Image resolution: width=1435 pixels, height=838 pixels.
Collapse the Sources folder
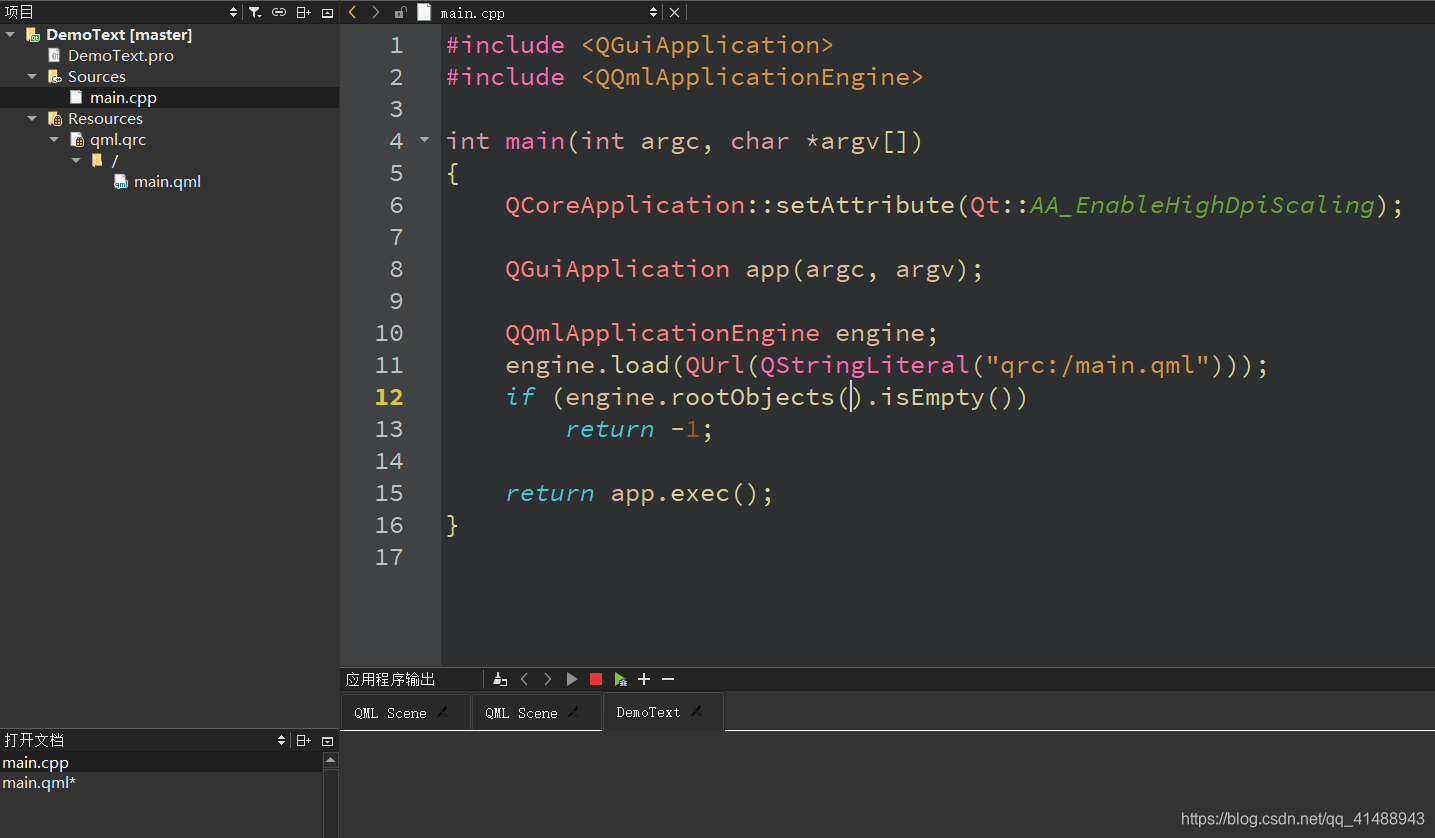pos(32,76)
